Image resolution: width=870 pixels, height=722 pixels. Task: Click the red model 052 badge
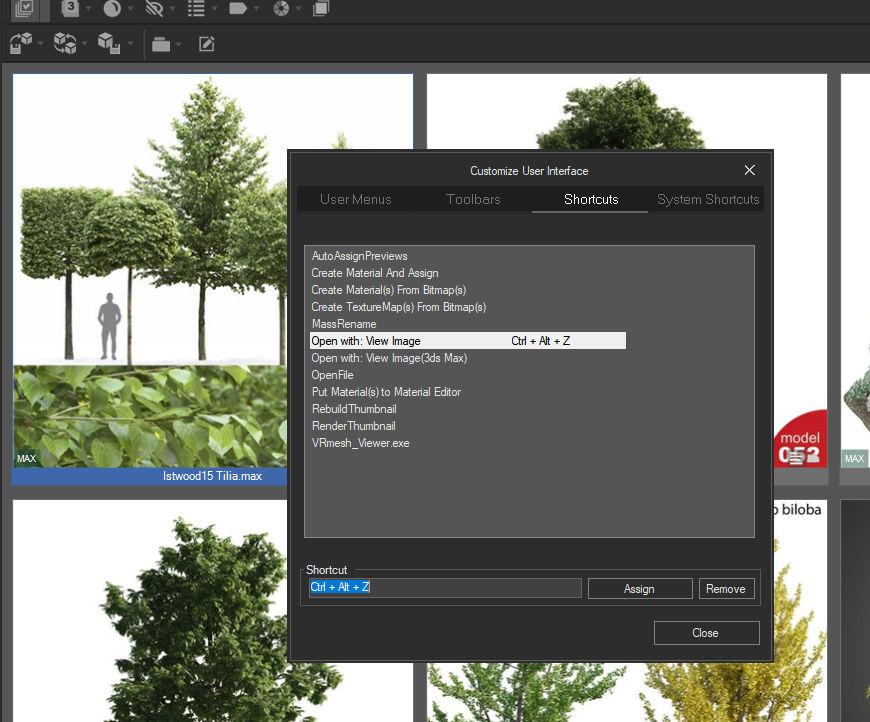point(800,440)
